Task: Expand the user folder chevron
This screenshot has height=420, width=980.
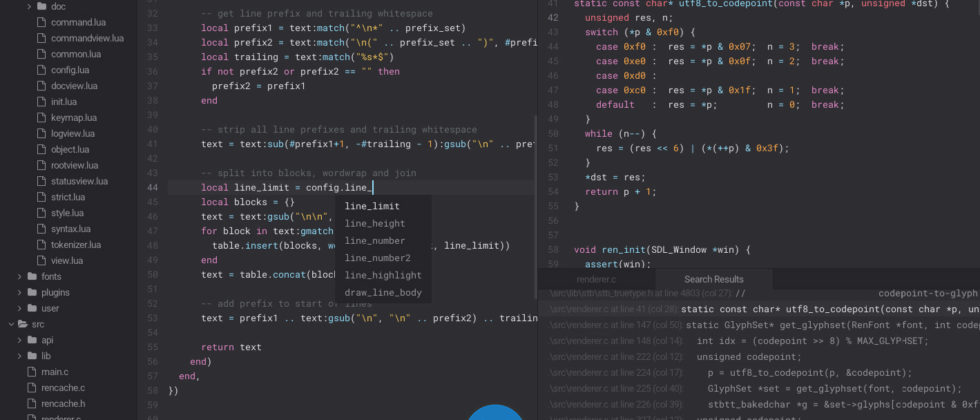Action: [x=18, y=308]
